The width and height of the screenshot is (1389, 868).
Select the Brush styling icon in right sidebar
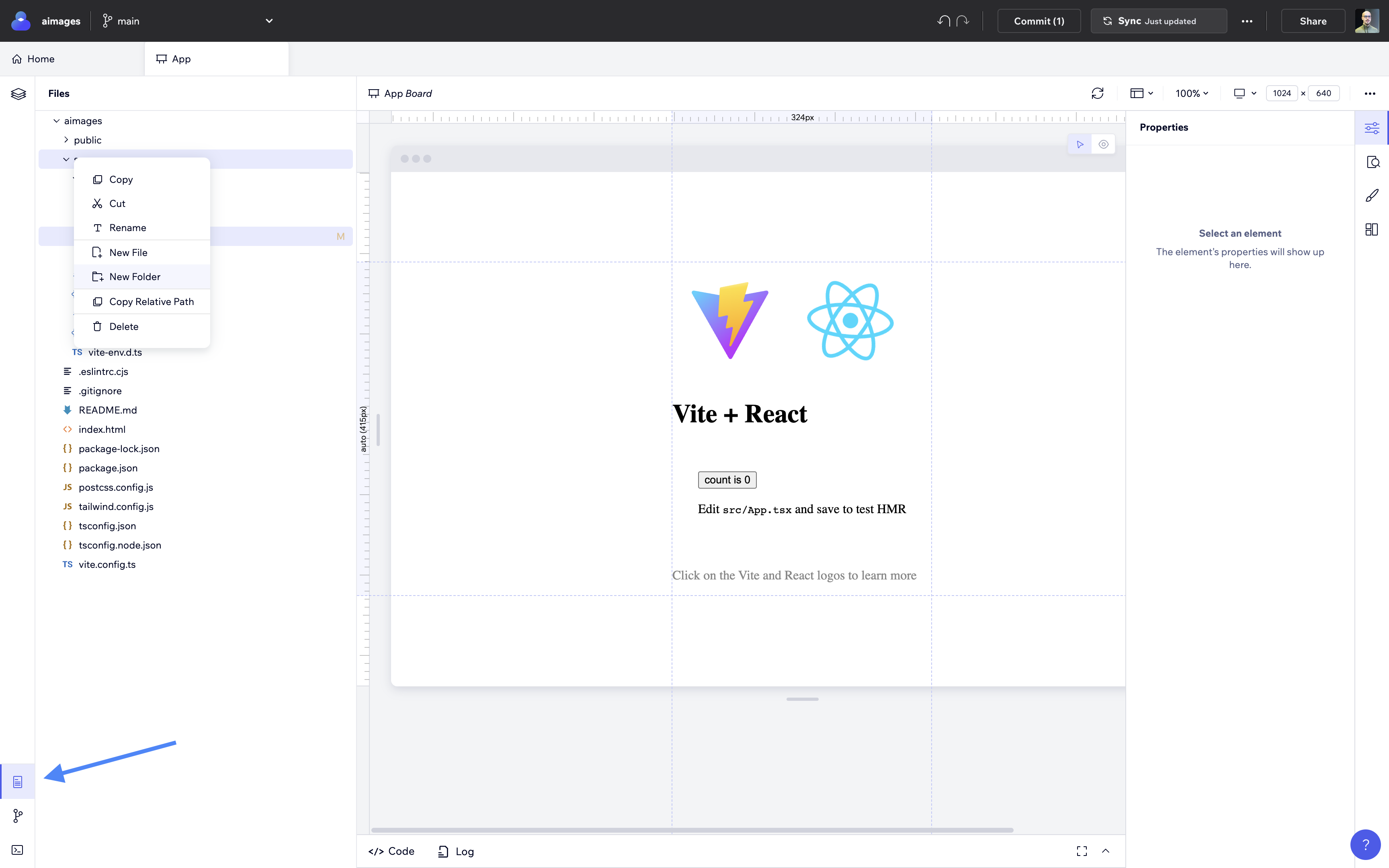click(x=1373, y=195)
